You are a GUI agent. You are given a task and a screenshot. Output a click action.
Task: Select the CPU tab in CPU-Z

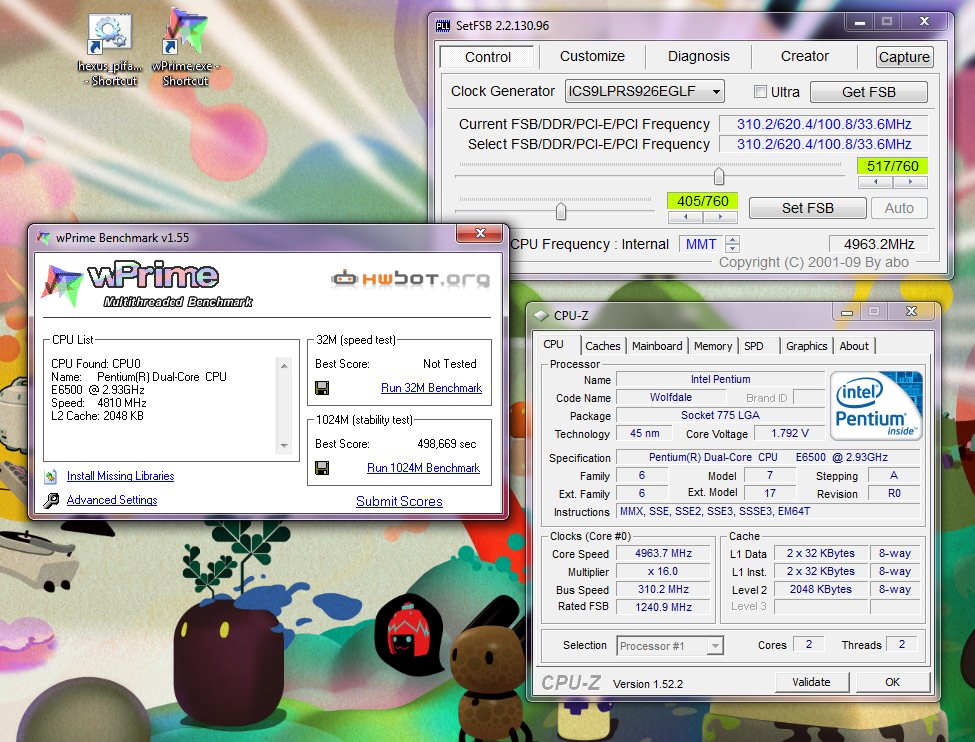pos(553,344)
